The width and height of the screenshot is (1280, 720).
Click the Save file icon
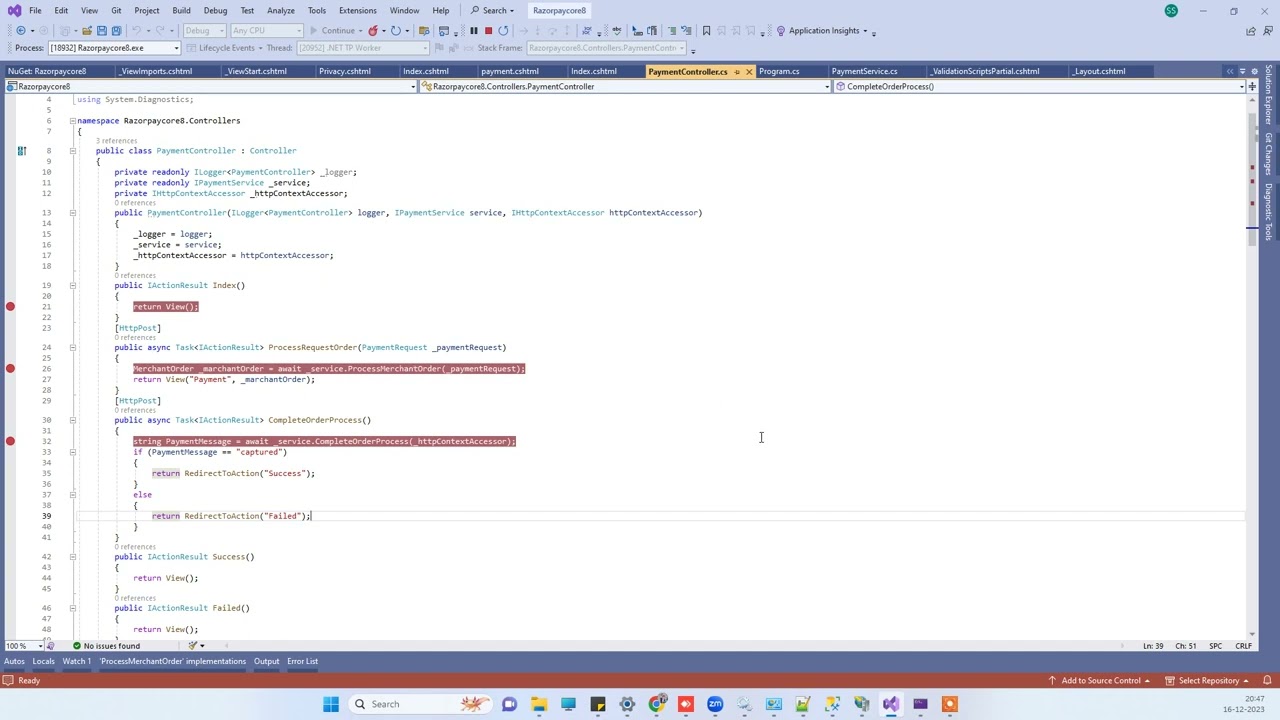coord(101,31)
